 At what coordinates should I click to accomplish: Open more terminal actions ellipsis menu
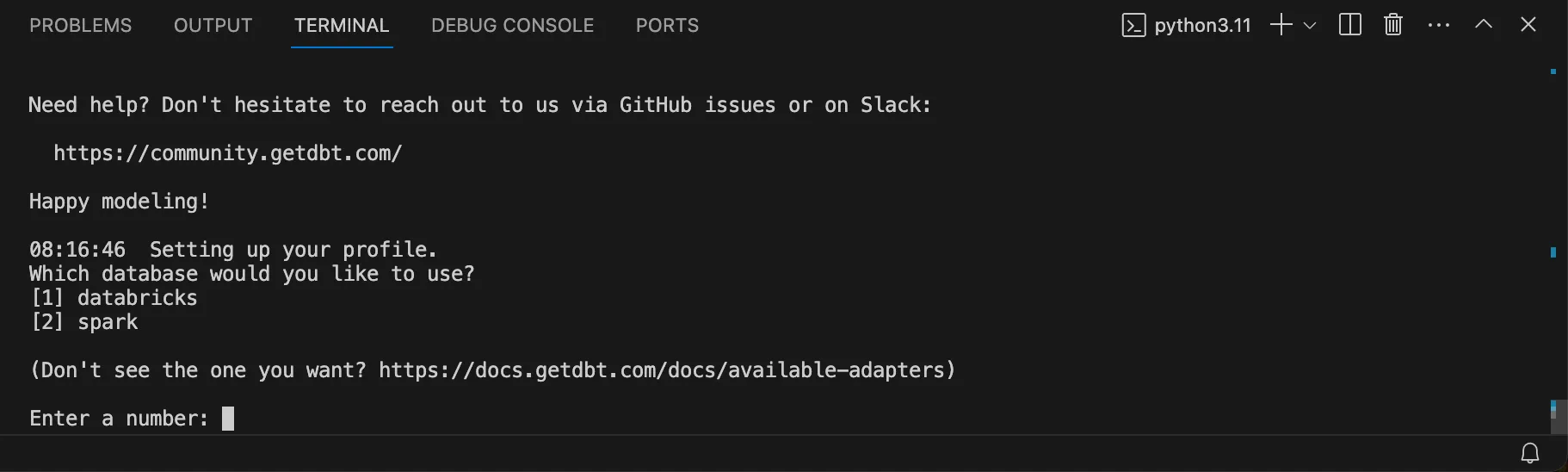tap(1438, 26)
